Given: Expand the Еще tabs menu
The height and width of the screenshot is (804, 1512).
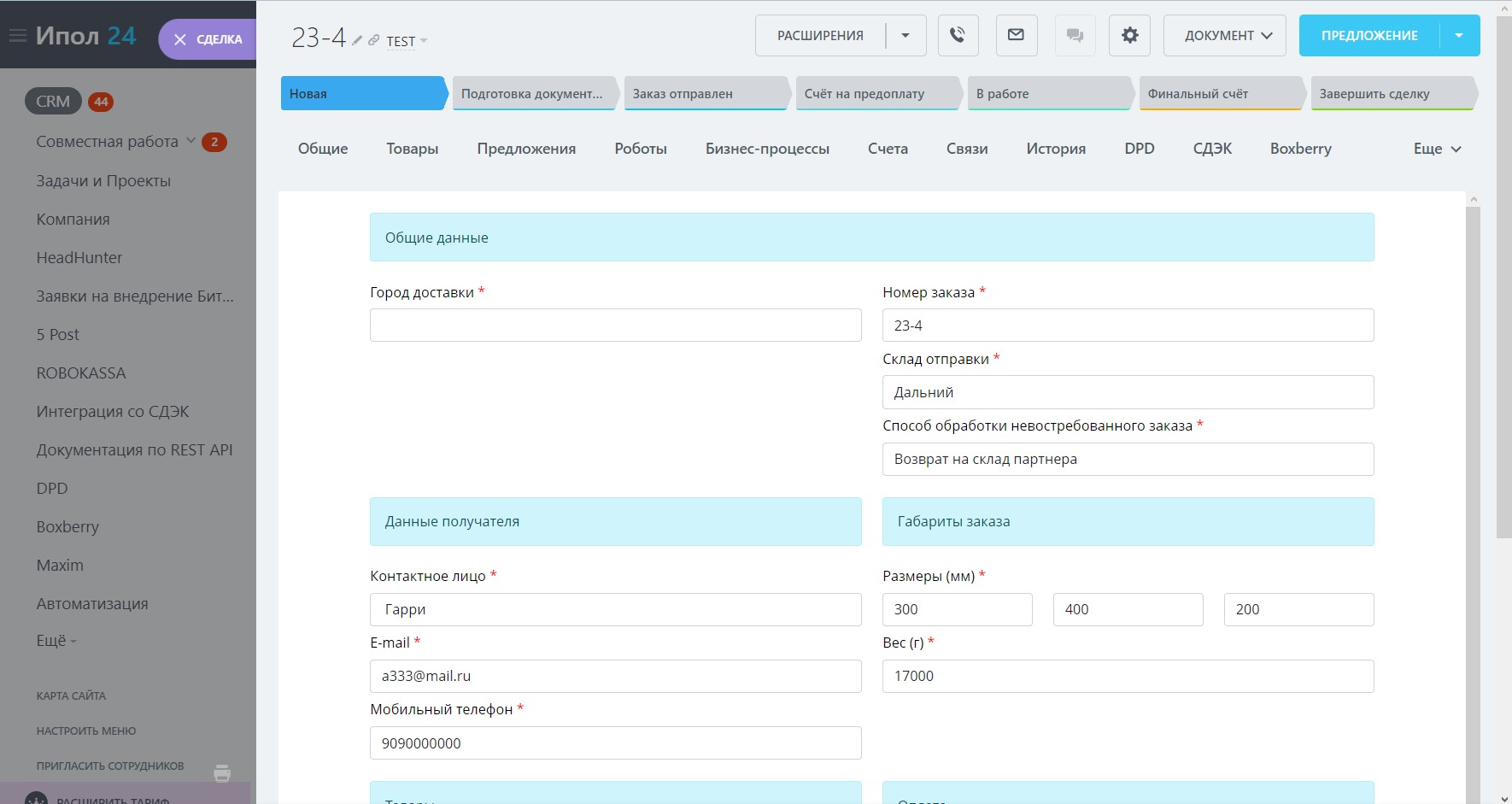Looking at the screenshot, I should point(1437,149).
